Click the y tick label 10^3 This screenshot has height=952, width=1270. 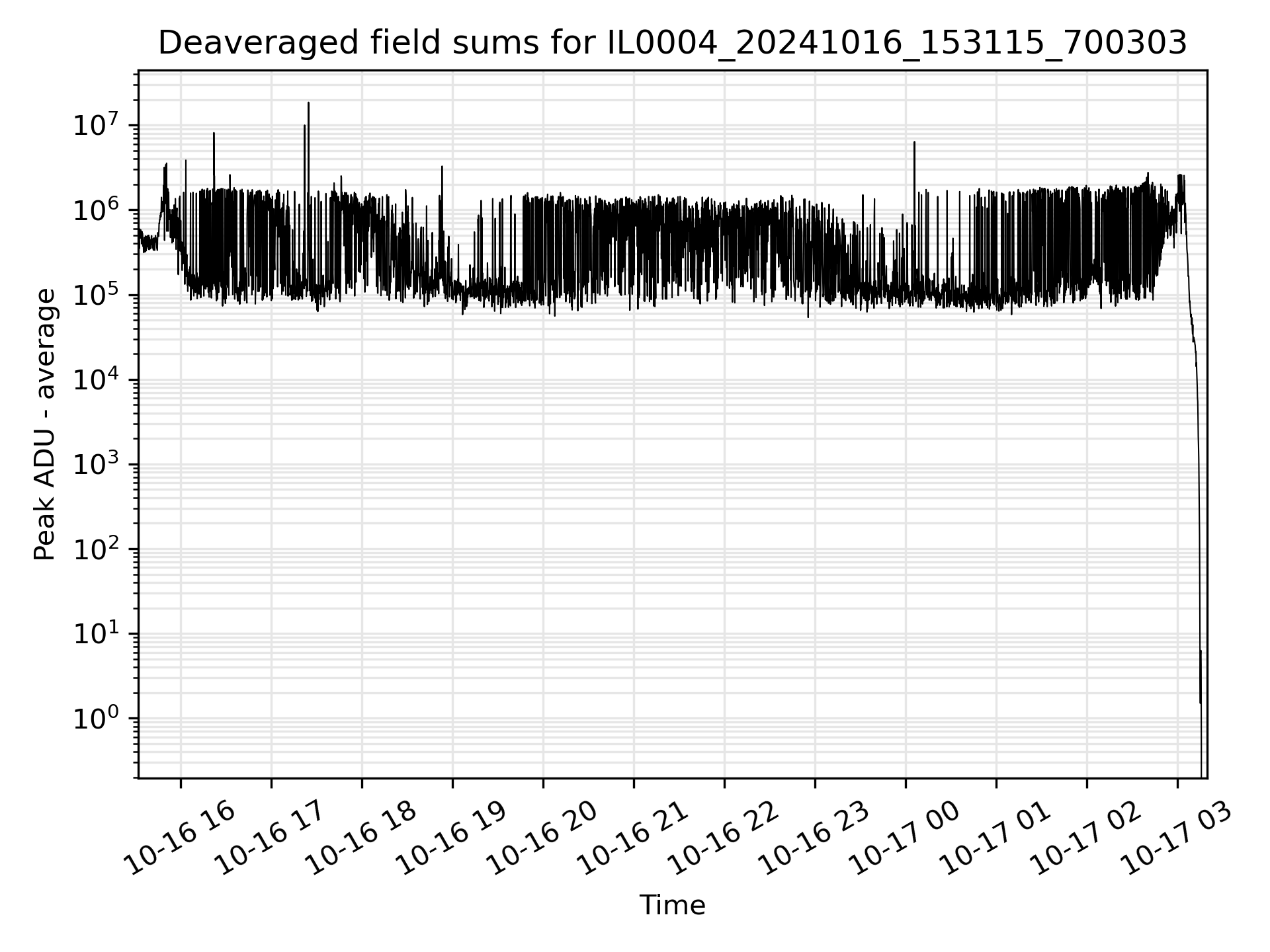(x=96, y=463)
